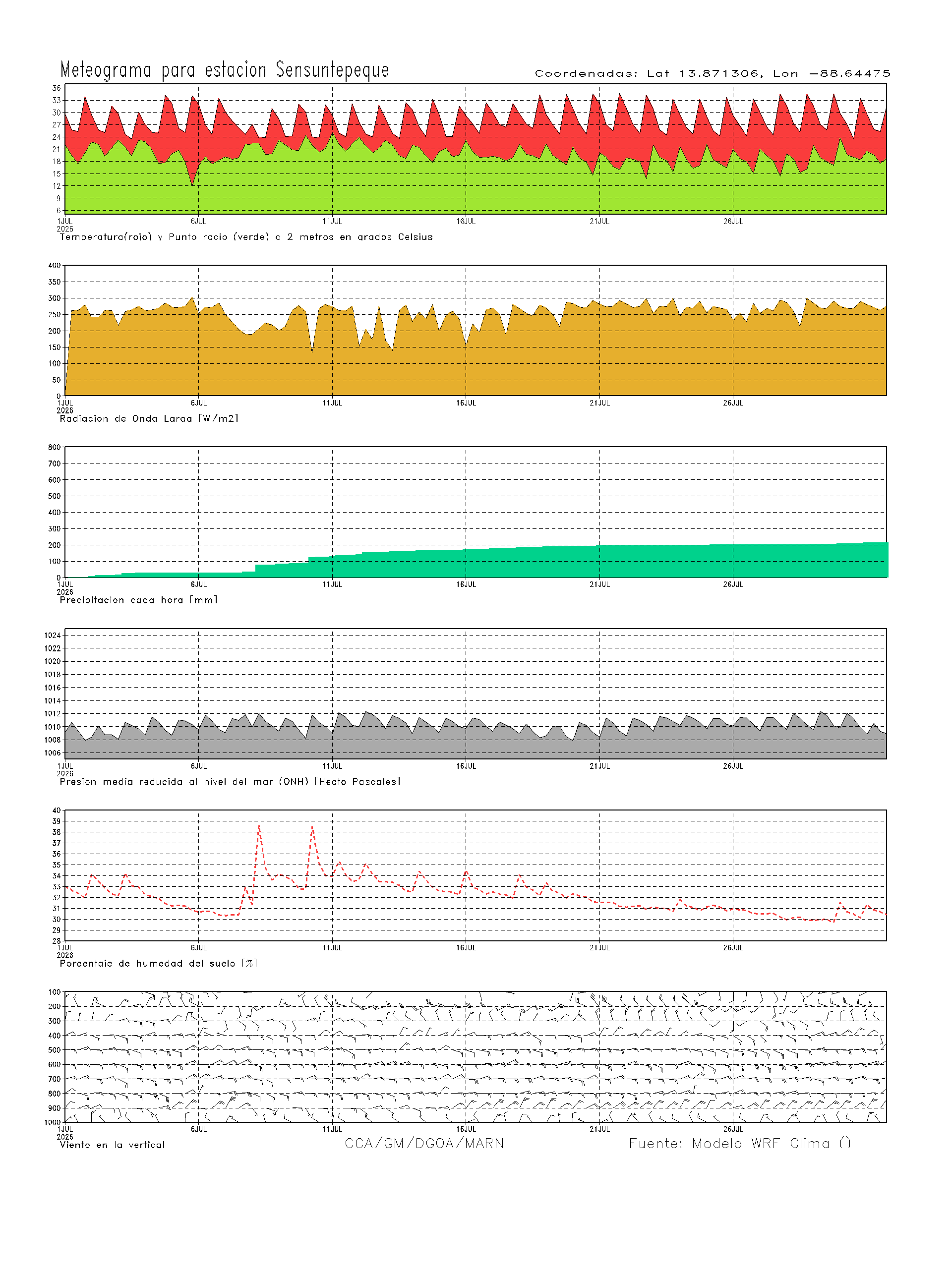
Task: Click the Viento en la vertical caption
Action: coord(112,1145)
